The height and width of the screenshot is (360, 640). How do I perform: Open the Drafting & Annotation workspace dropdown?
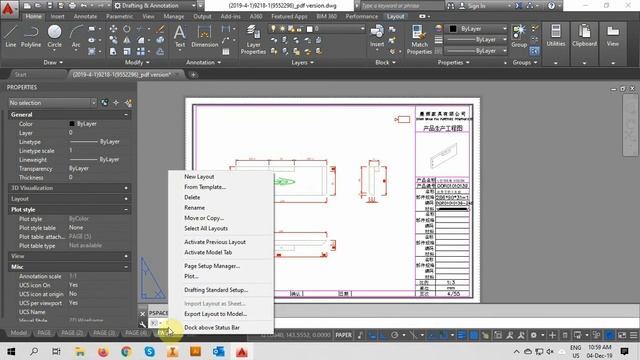[154, 6]
